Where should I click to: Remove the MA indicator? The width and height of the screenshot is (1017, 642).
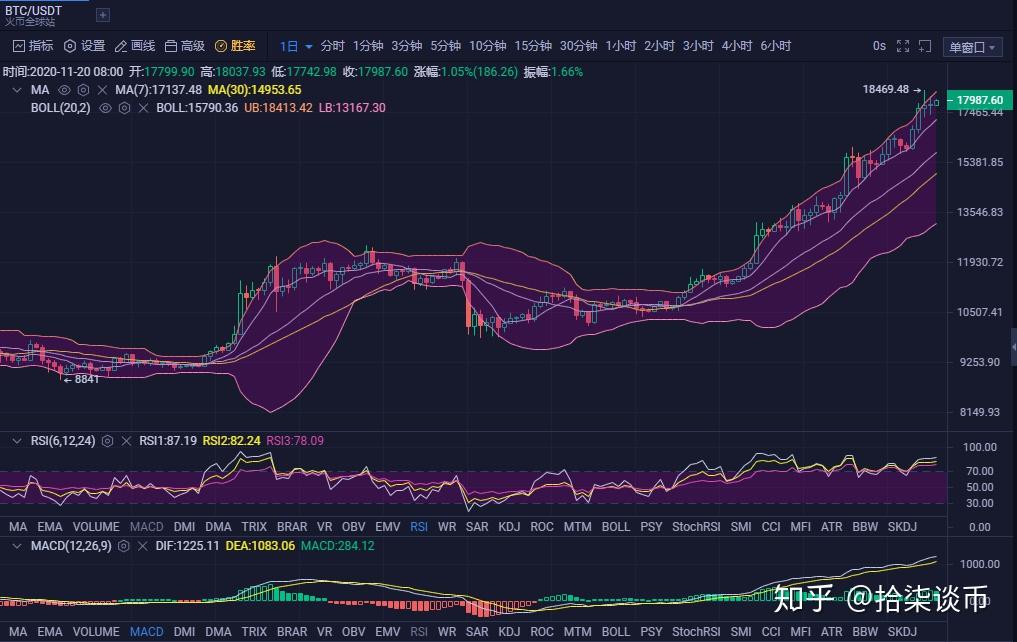(x=102, y=90)
